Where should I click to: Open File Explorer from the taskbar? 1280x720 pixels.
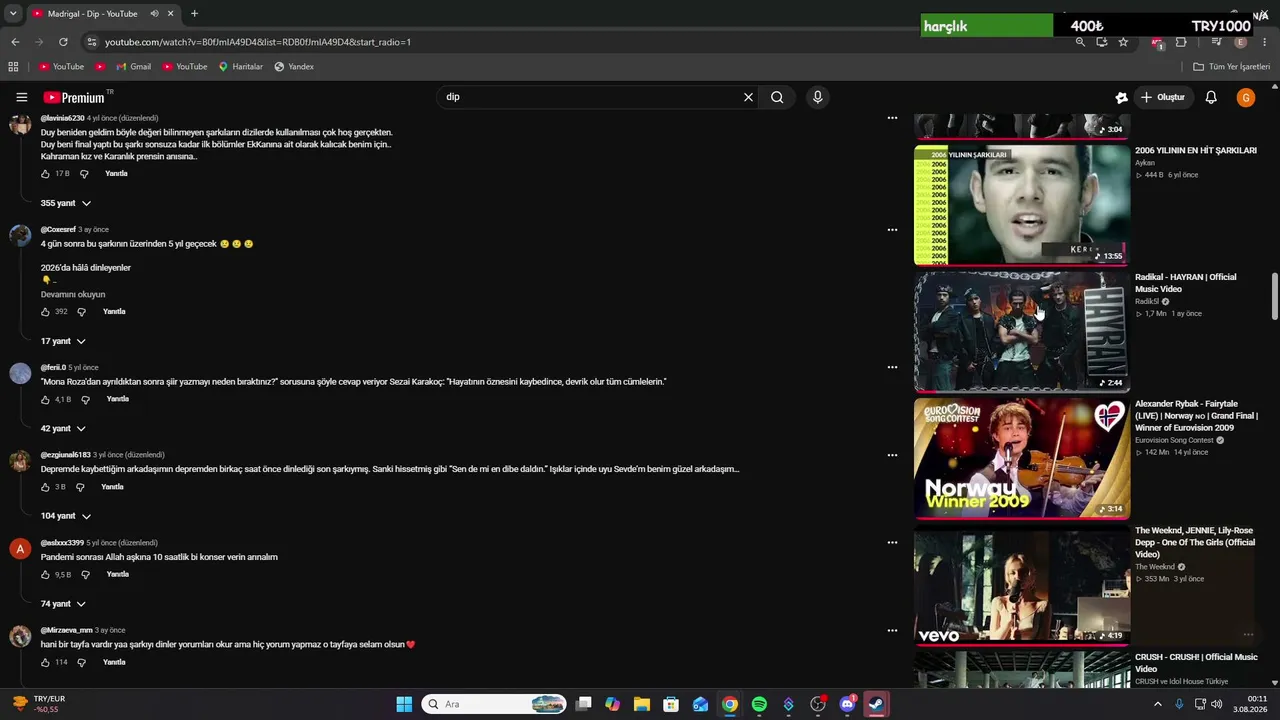tap(642, 704)
